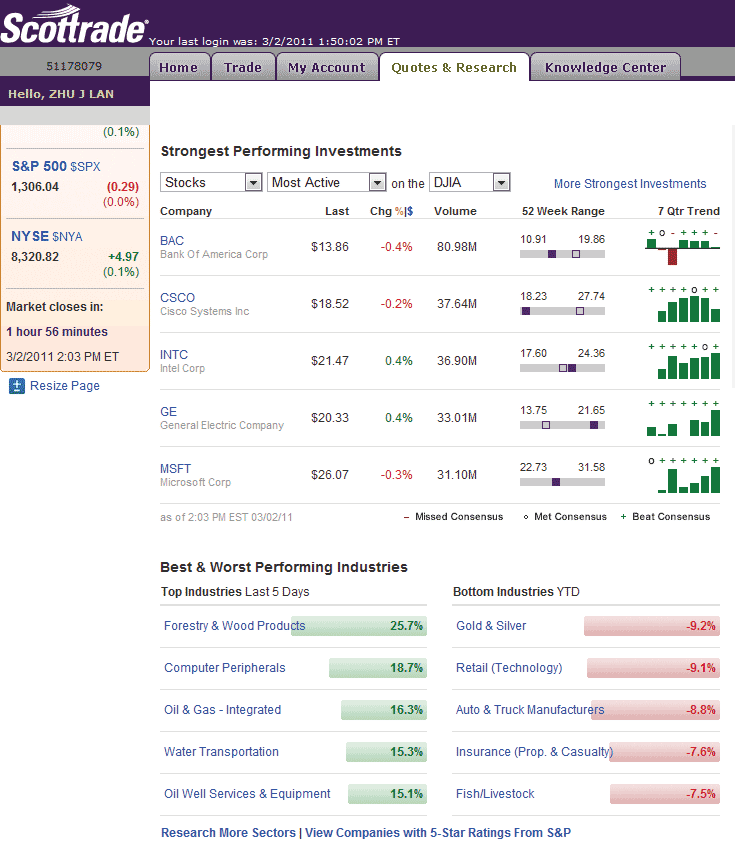Viewport: 735px width, 850px height.
Task: Open the GE ticker quote
Action: 169,411
